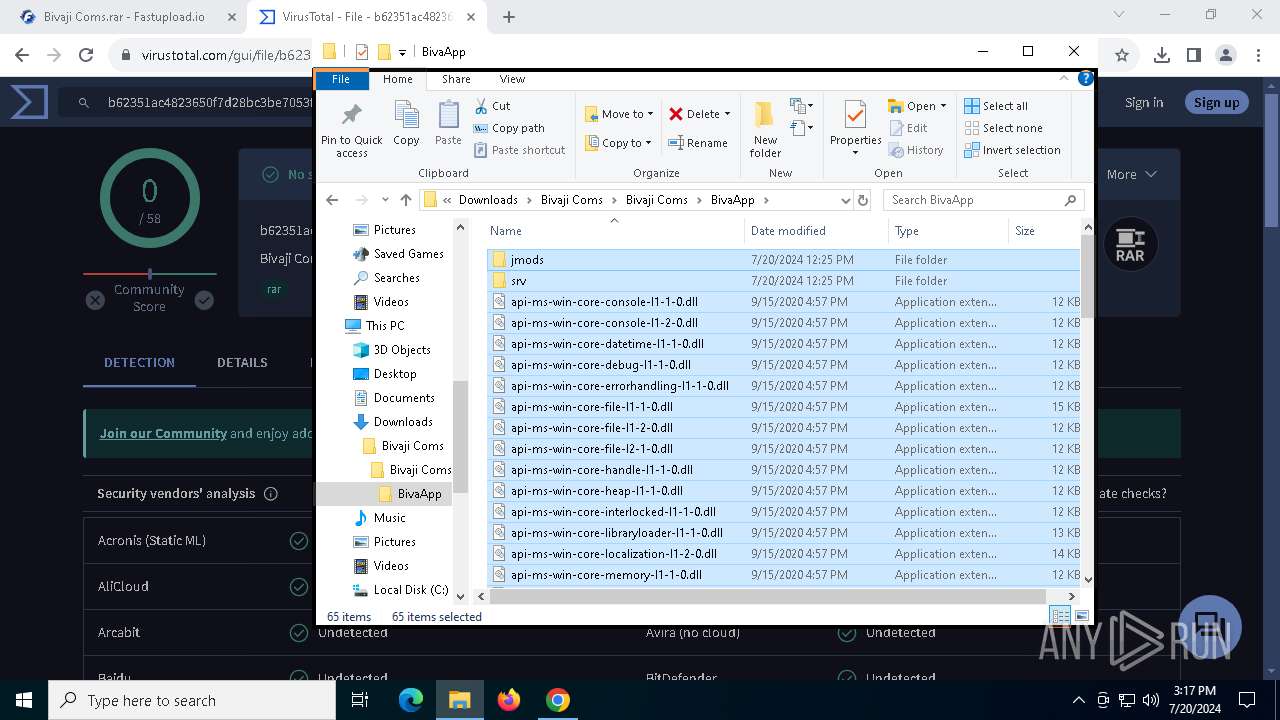Bookmark this page star icon
The height and width of the screenshot is (720, 1280).
pos(1122,56)
